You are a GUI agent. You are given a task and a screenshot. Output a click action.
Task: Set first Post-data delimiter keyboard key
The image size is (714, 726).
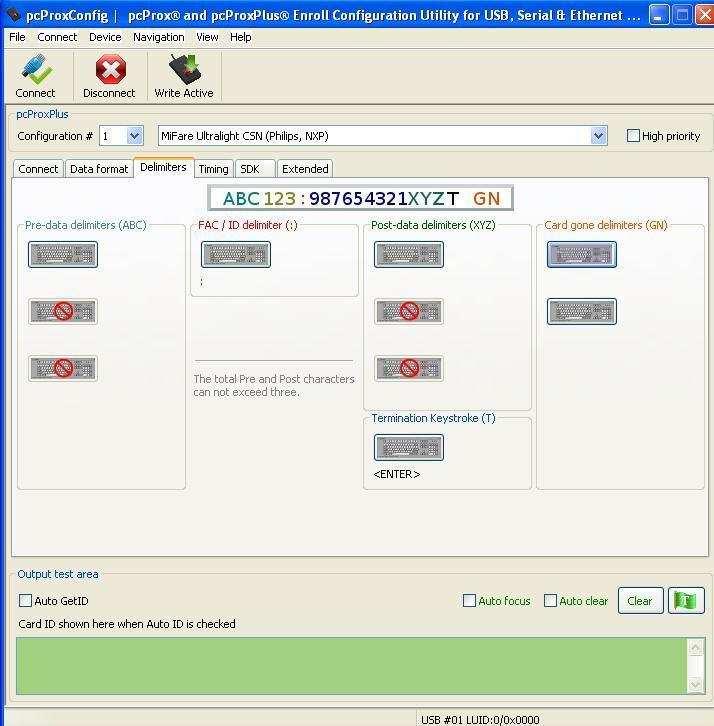click(409, 255)
